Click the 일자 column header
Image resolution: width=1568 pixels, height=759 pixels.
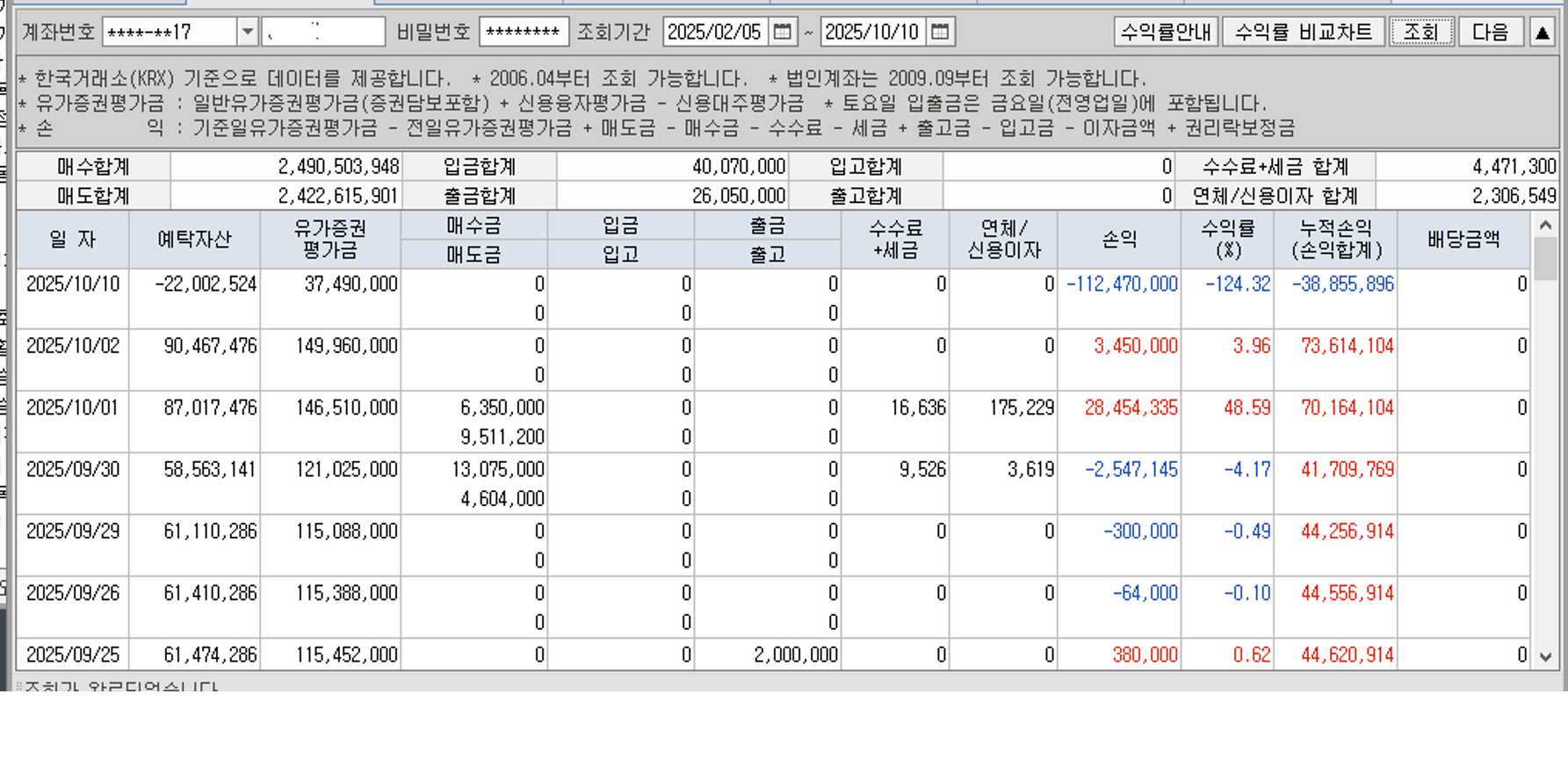(73, 240)
